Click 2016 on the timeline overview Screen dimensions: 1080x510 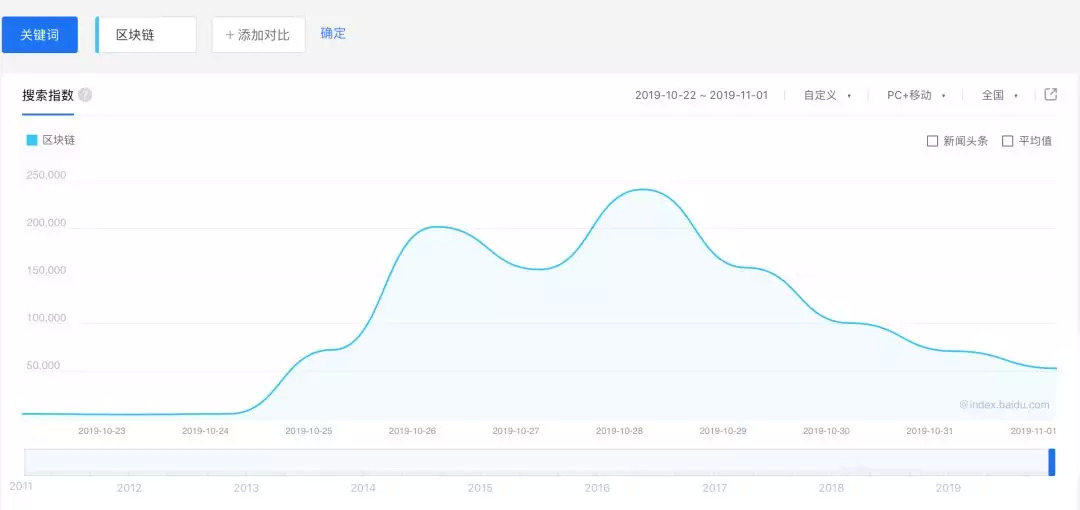[x=597, y=488]
